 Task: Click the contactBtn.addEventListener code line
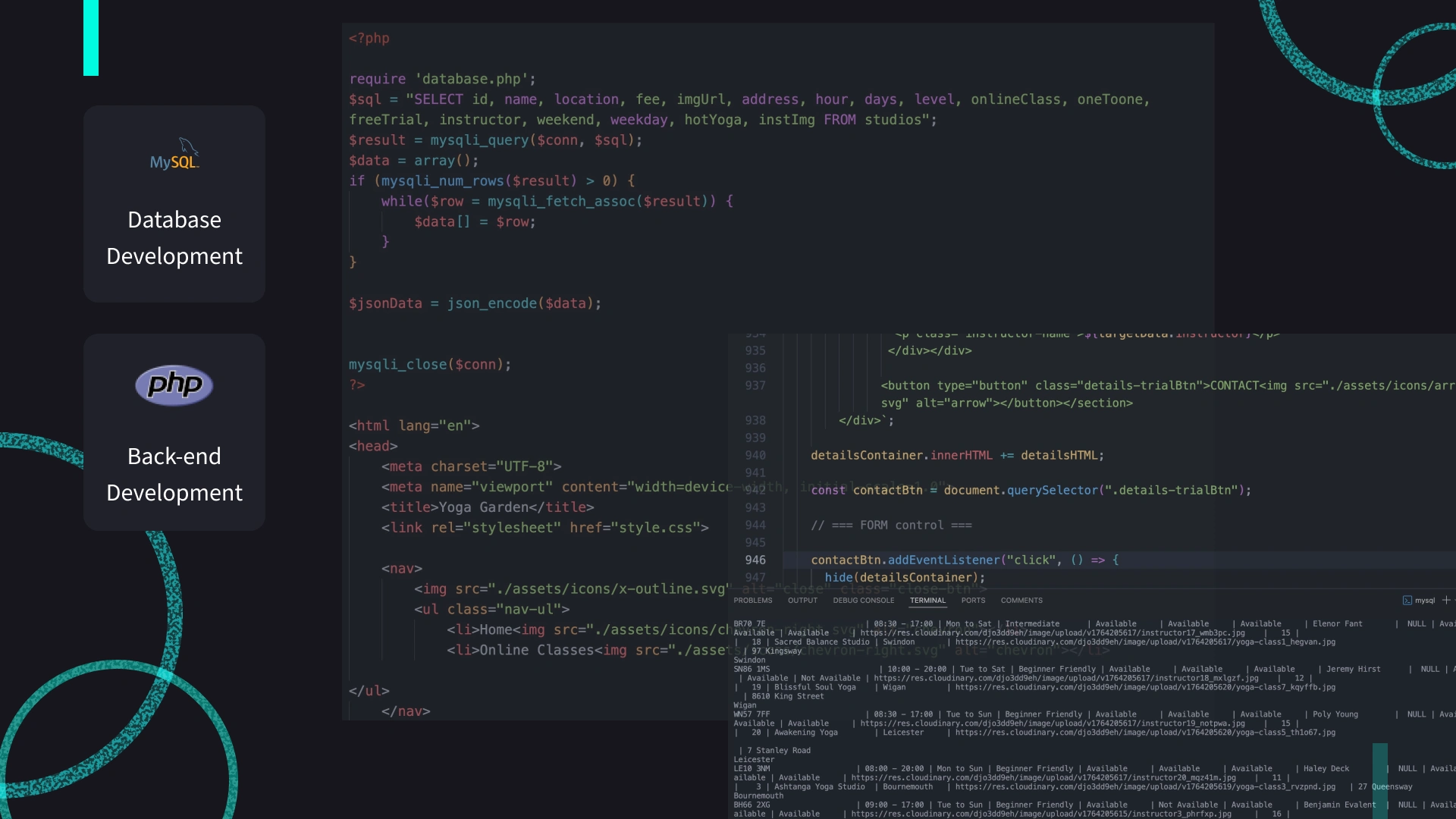[965, 560]
